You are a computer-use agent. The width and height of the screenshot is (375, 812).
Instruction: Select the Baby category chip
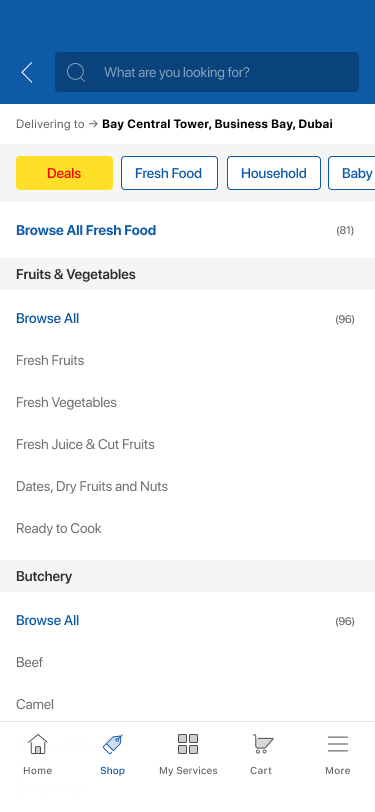tap(352, 173)
